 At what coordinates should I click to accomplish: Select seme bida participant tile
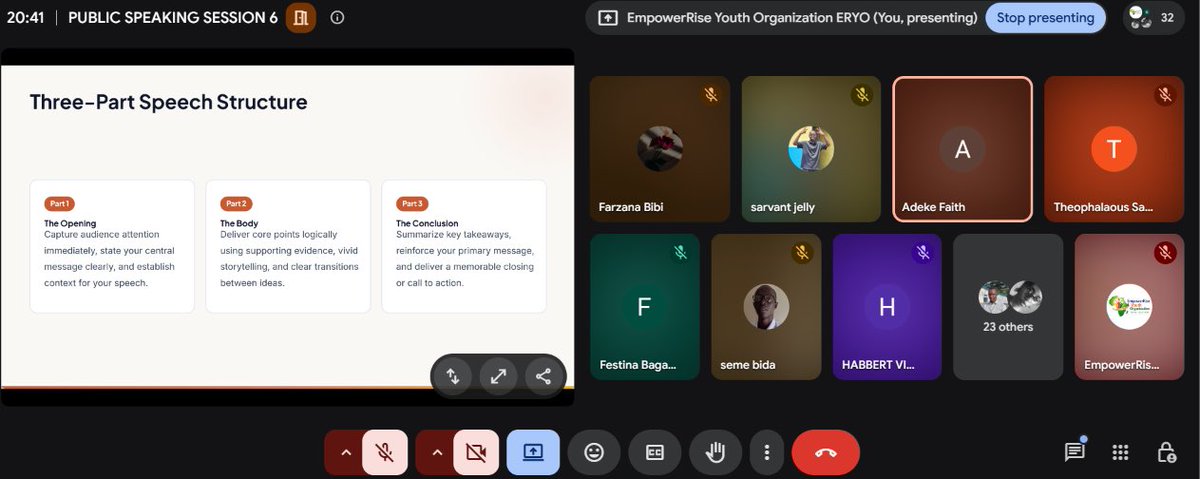(x=766, y=307)
